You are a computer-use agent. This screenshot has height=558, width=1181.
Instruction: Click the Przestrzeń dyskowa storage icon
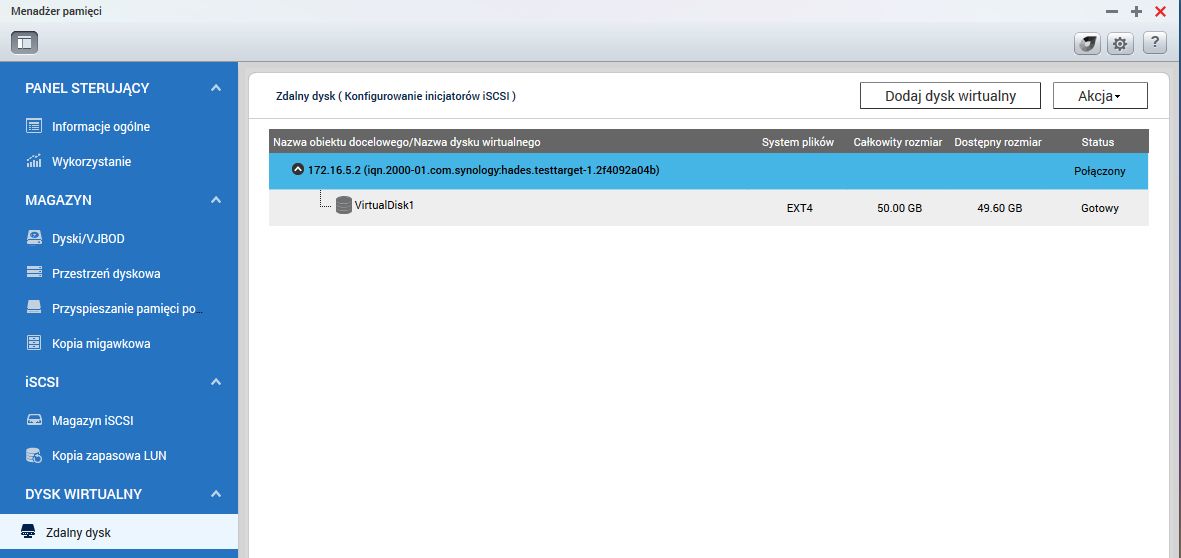tap(34, 273)
